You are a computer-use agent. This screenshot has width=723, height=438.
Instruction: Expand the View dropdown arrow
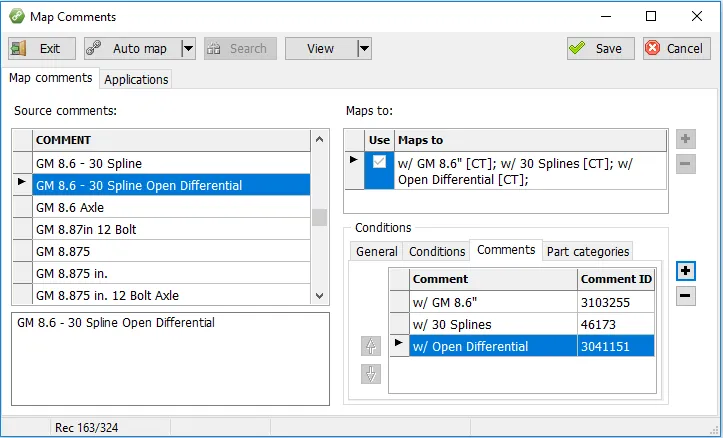(364, 48)
